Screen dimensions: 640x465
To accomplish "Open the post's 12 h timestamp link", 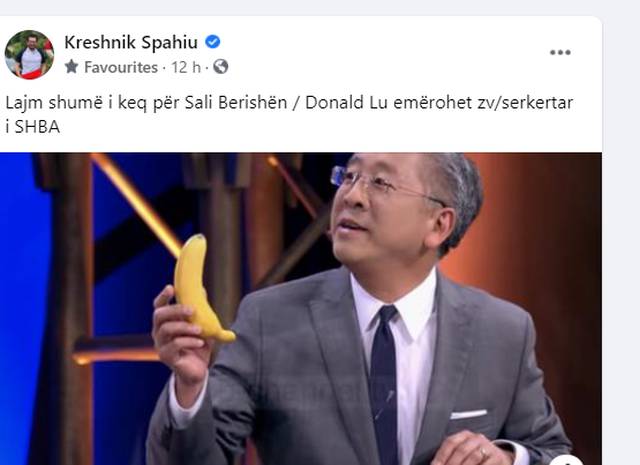I will pyautogui.click(x=186, y=67).
